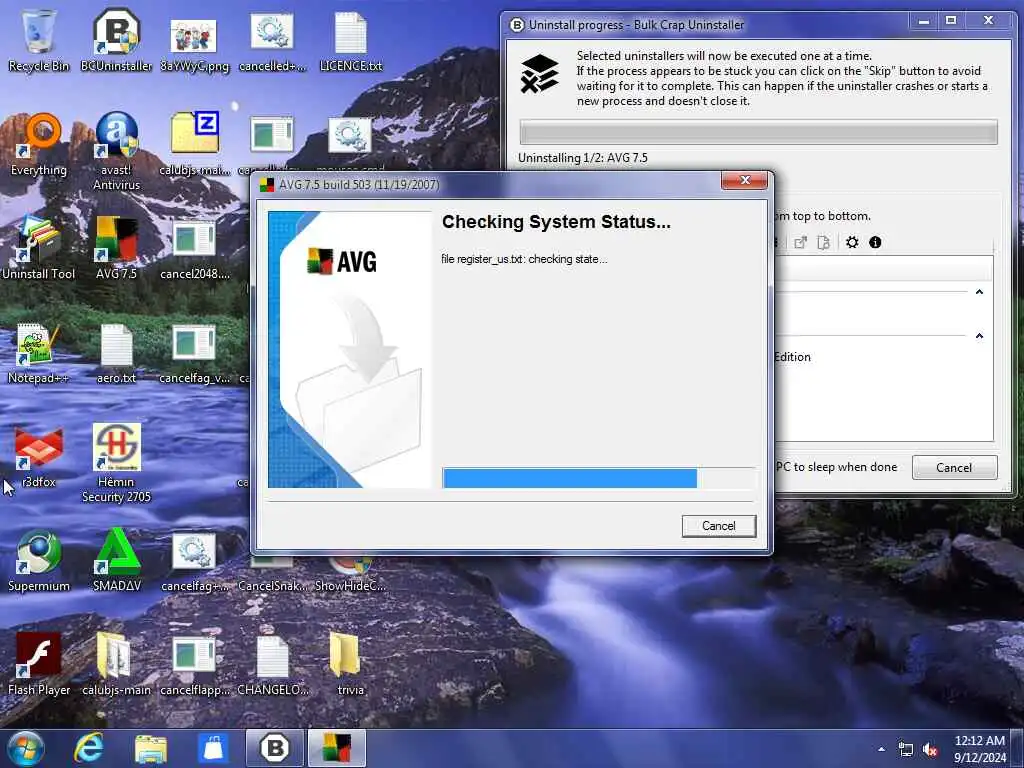The image size is (1024, 768).
Task: Close the AVG 7.5 build 503 dialog
Action: pos(744,180)
